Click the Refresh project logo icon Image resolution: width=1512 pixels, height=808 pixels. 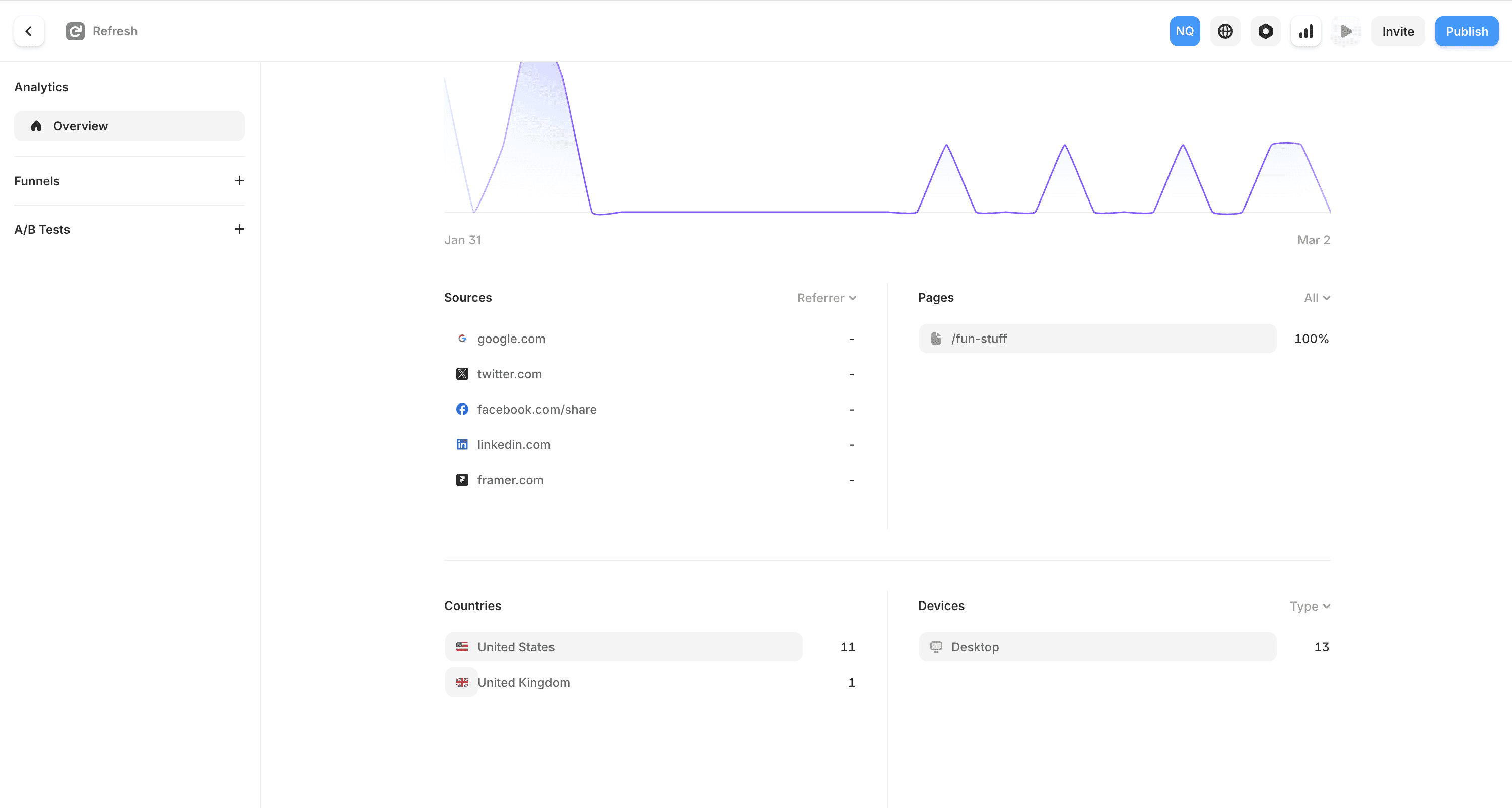point(75,31)
